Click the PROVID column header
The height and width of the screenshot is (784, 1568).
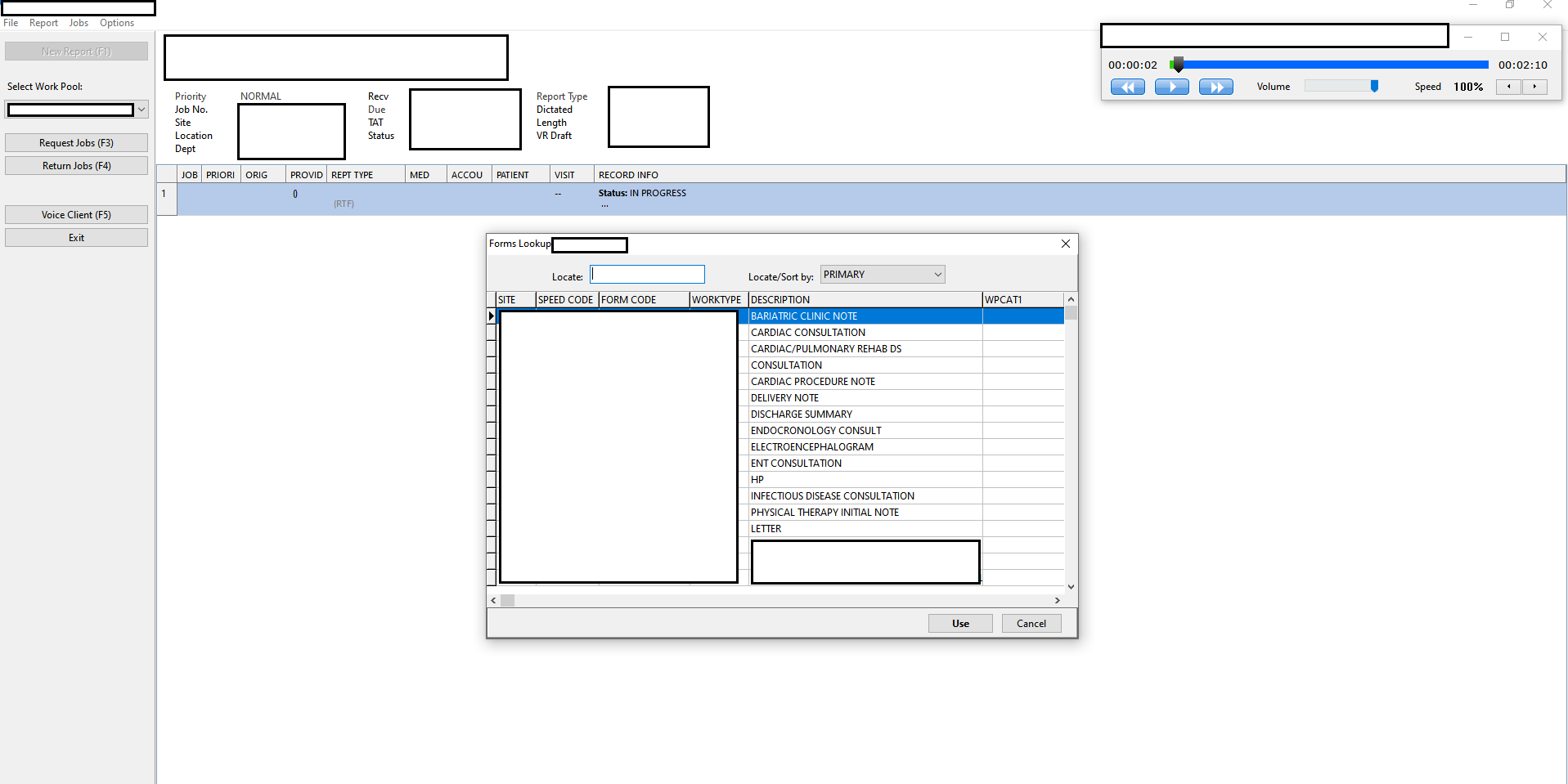point(307,175)
